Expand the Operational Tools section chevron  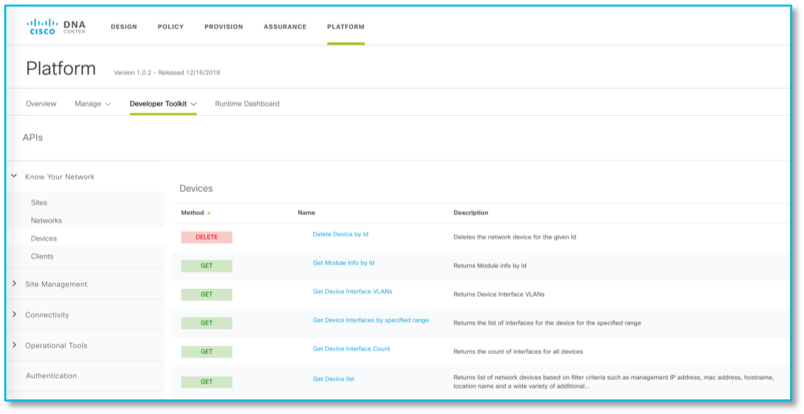point(14,345)
